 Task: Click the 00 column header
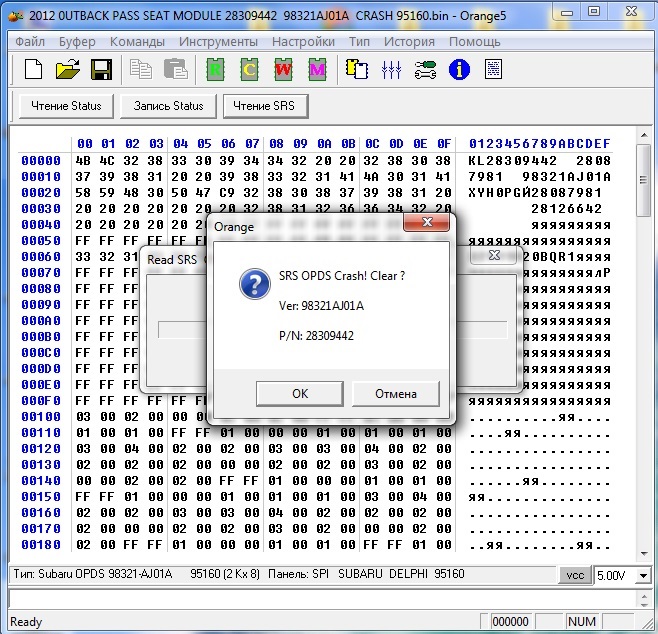click(x=84, y=144)
